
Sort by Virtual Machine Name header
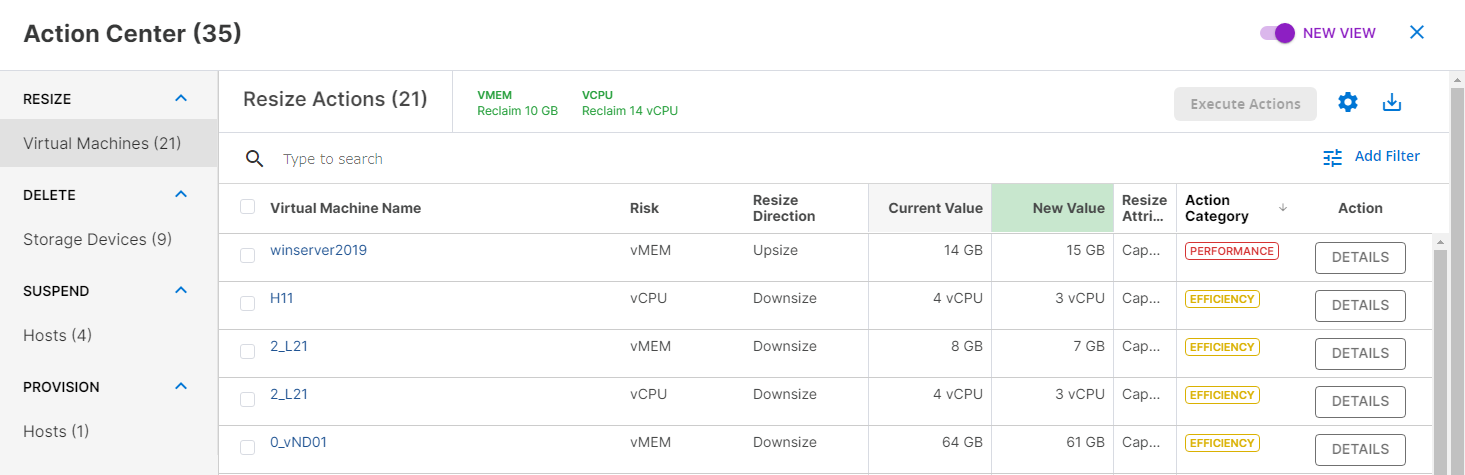[345, 208]
